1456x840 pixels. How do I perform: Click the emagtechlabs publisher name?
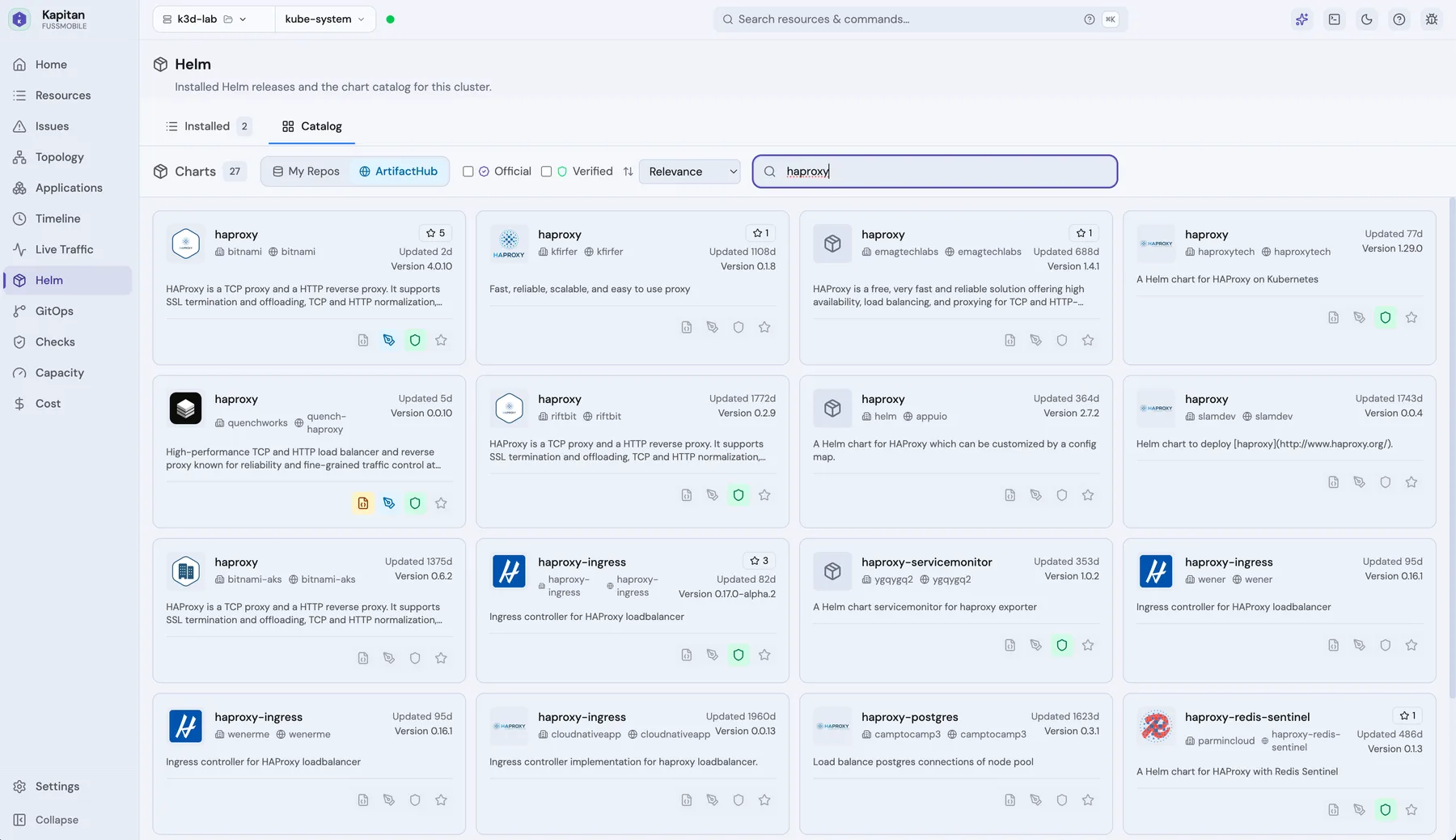(907, 252)
